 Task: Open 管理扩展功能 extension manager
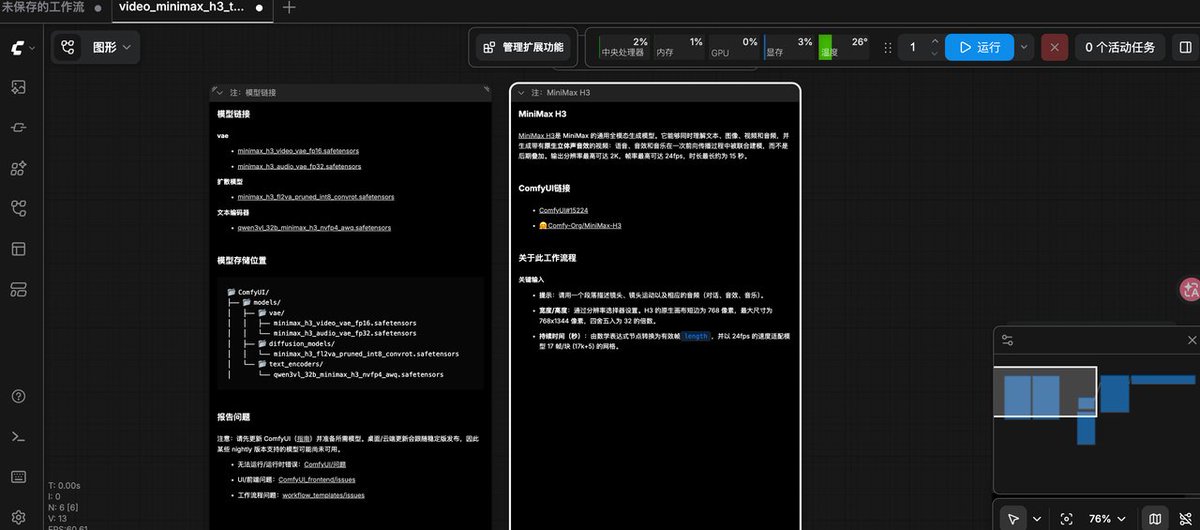[523, 47]
